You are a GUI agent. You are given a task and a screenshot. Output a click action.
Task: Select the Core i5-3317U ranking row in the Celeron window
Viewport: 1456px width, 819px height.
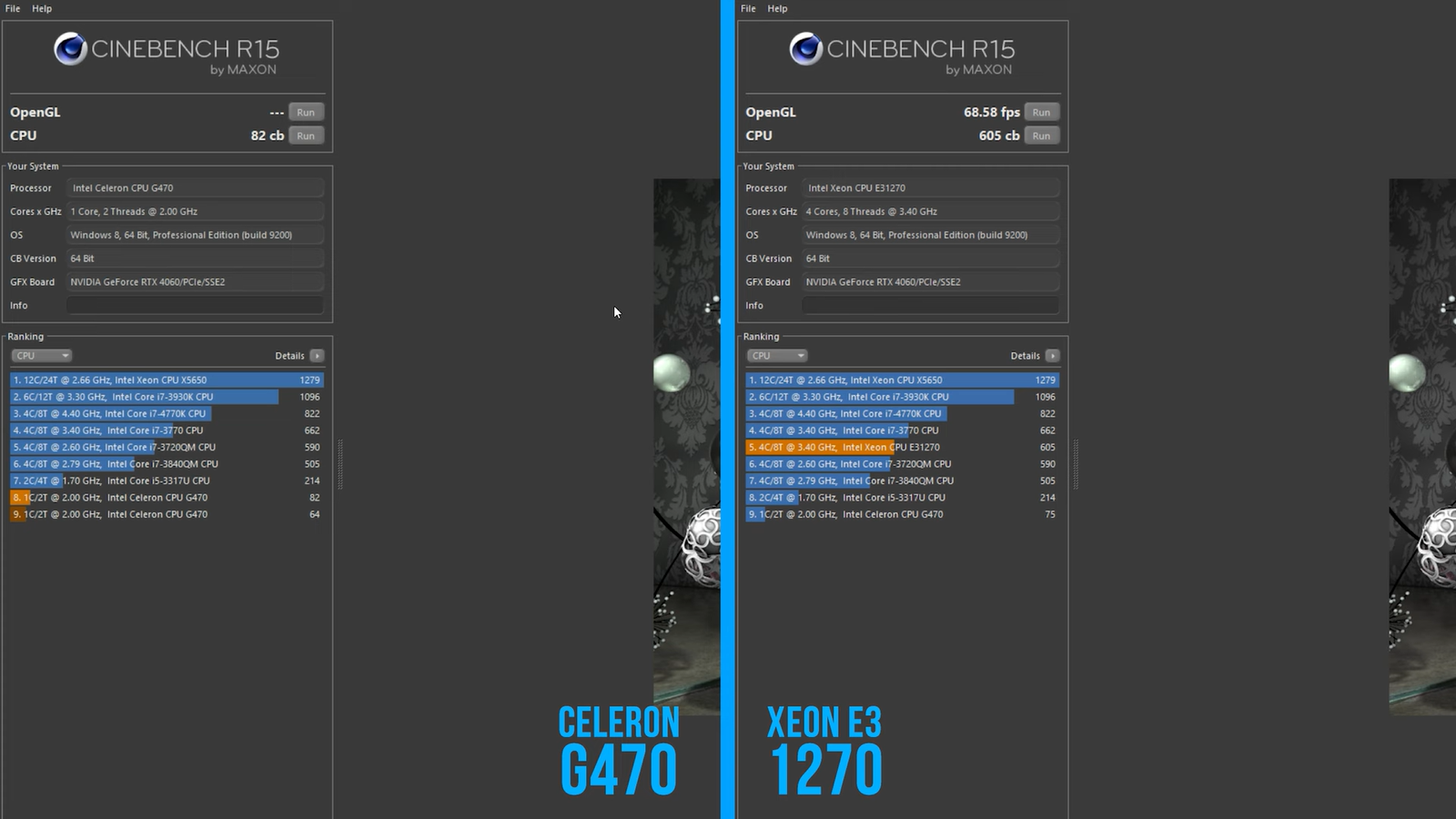[x=167, y=480]
